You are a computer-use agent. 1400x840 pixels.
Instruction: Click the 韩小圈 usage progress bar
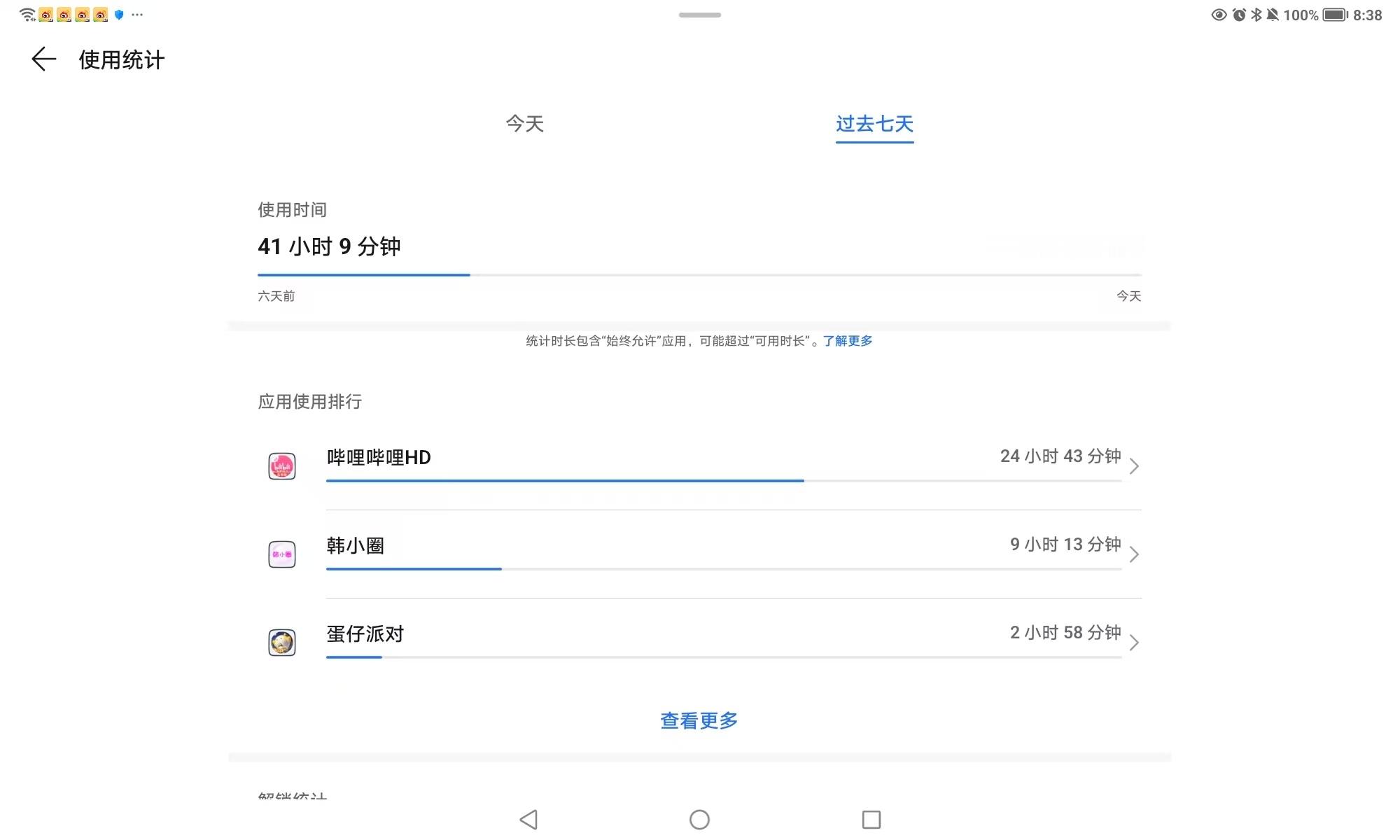pos(724,569)
